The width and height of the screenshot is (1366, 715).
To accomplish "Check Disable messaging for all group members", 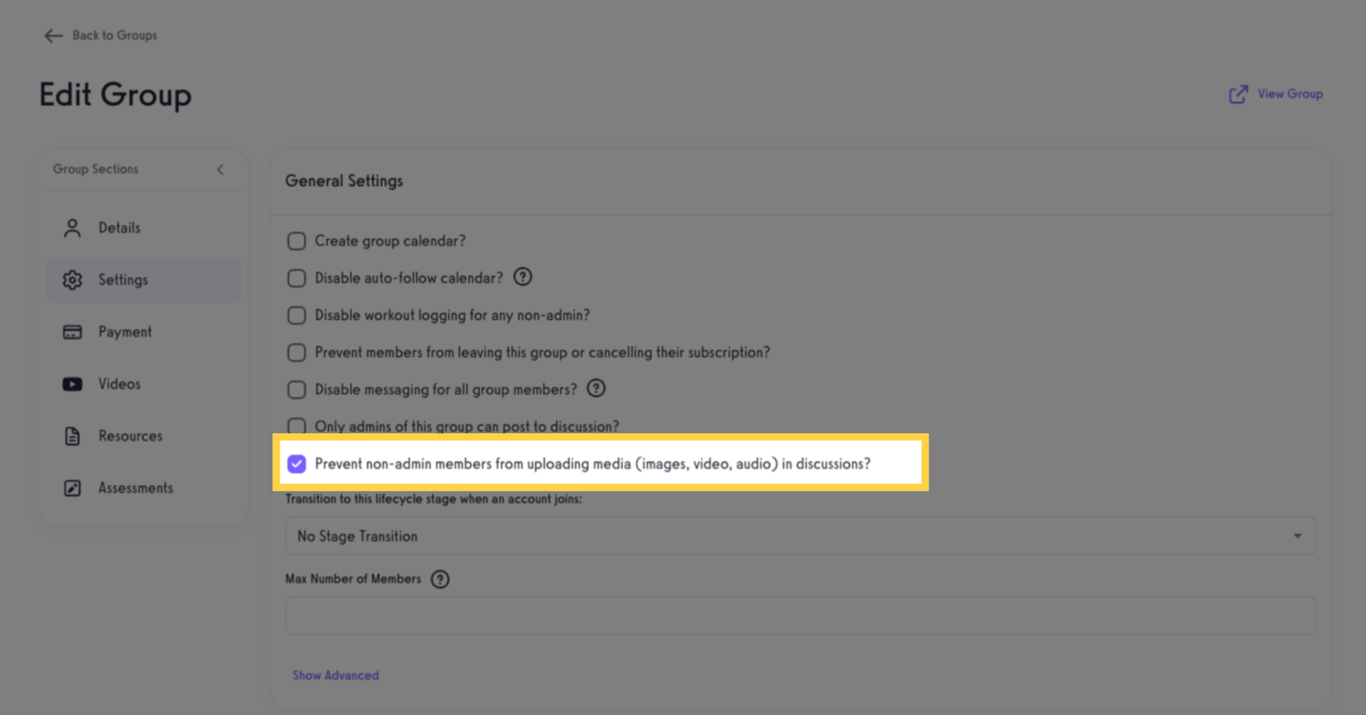I will [296, 389].
